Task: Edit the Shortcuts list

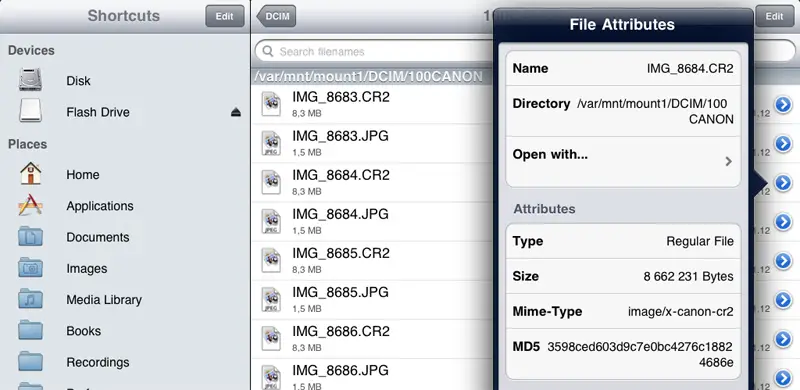Action: point(224,16)
